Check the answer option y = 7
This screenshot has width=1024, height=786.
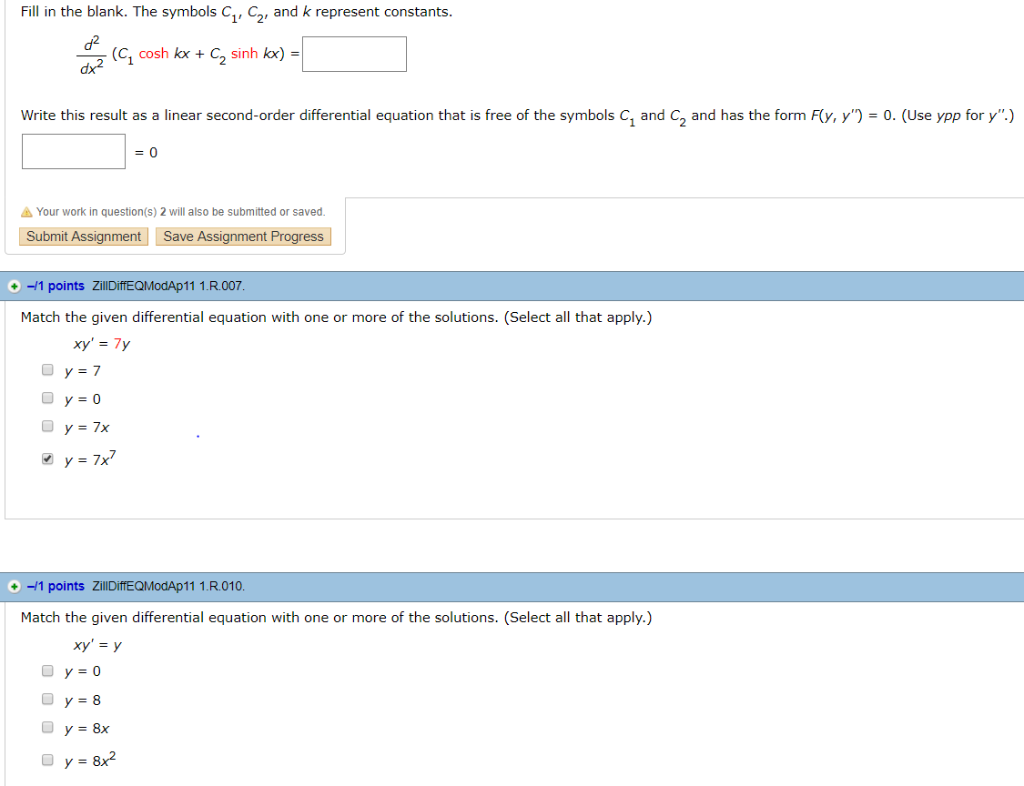47,369
